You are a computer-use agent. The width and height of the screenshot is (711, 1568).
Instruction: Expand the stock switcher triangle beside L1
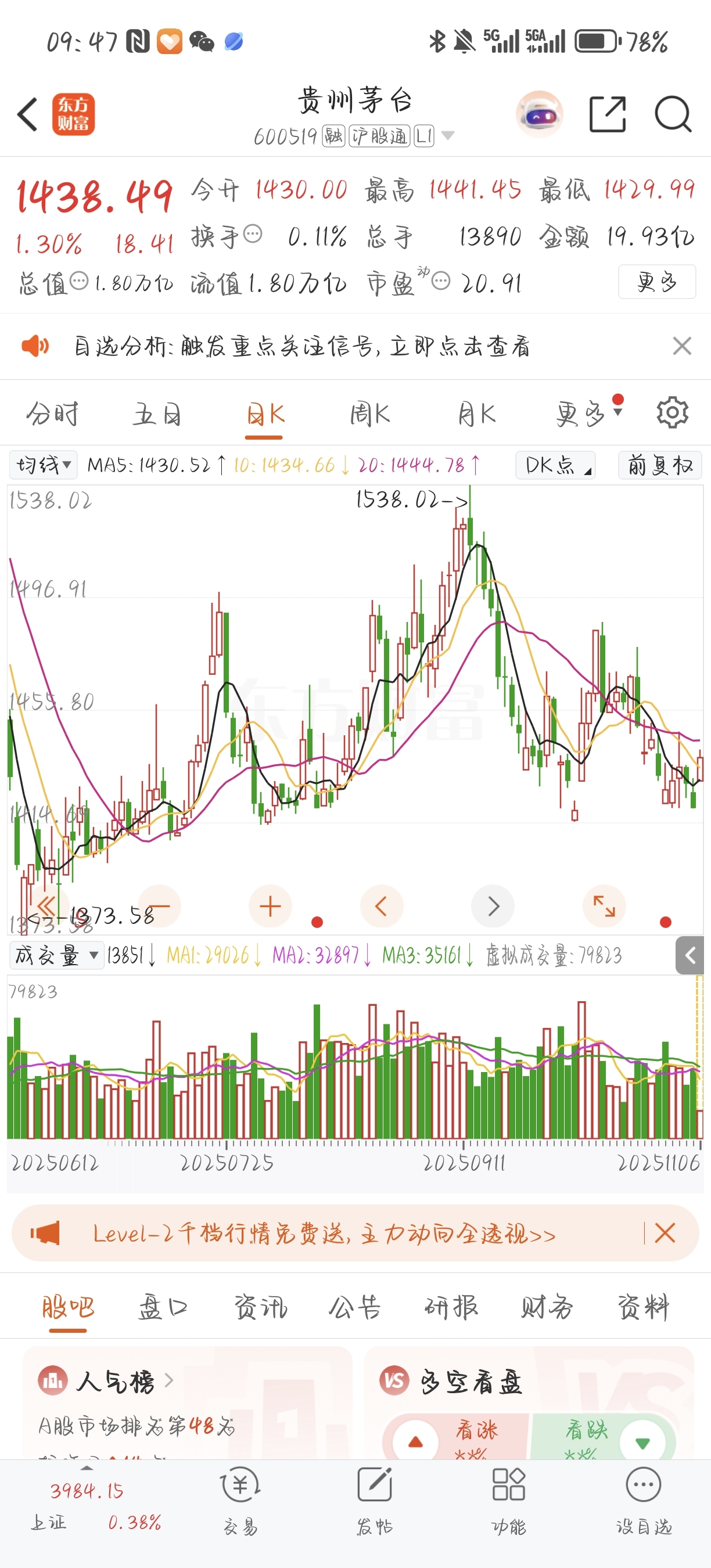point(447,135)
